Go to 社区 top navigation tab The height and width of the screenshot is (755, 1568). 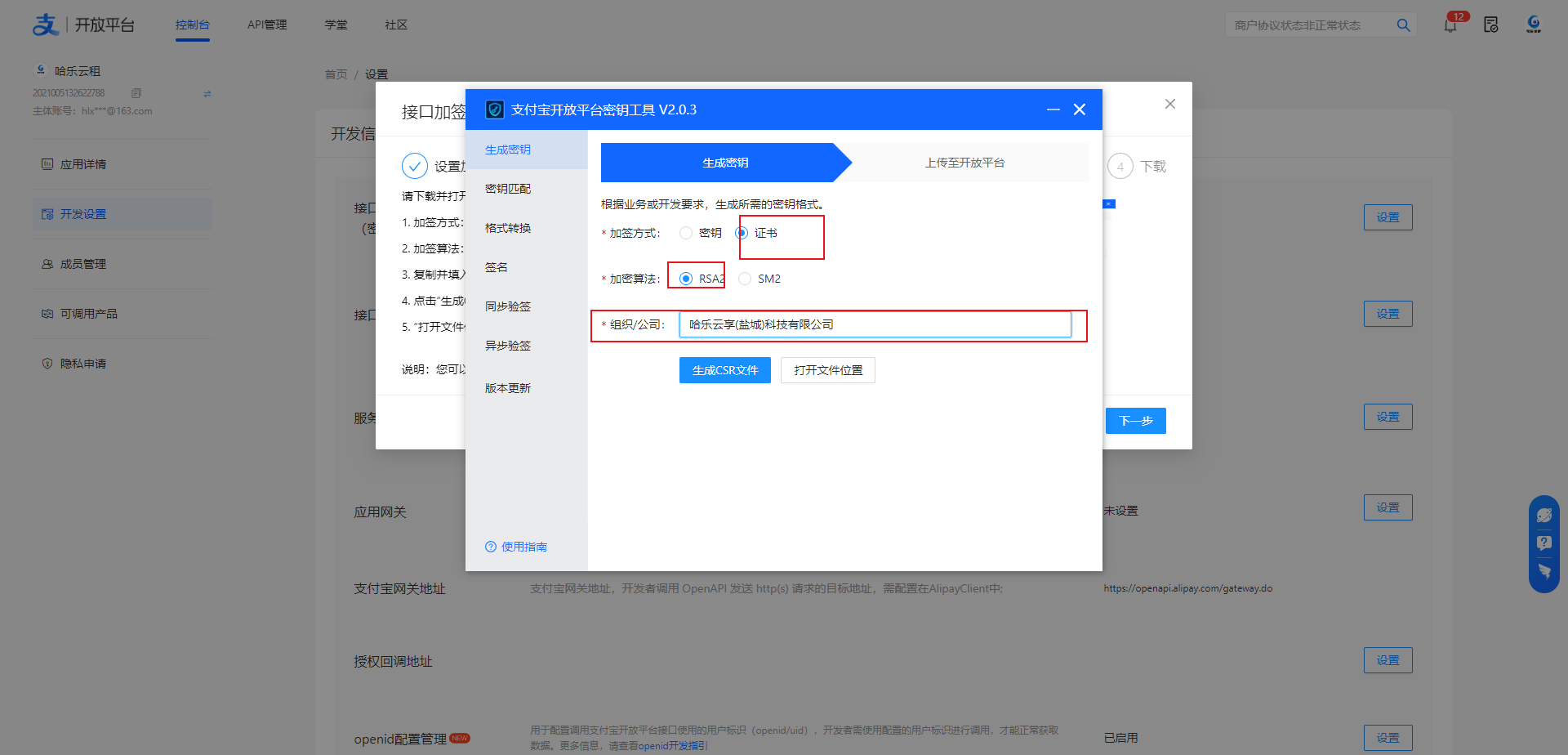[x=396, y=25]
